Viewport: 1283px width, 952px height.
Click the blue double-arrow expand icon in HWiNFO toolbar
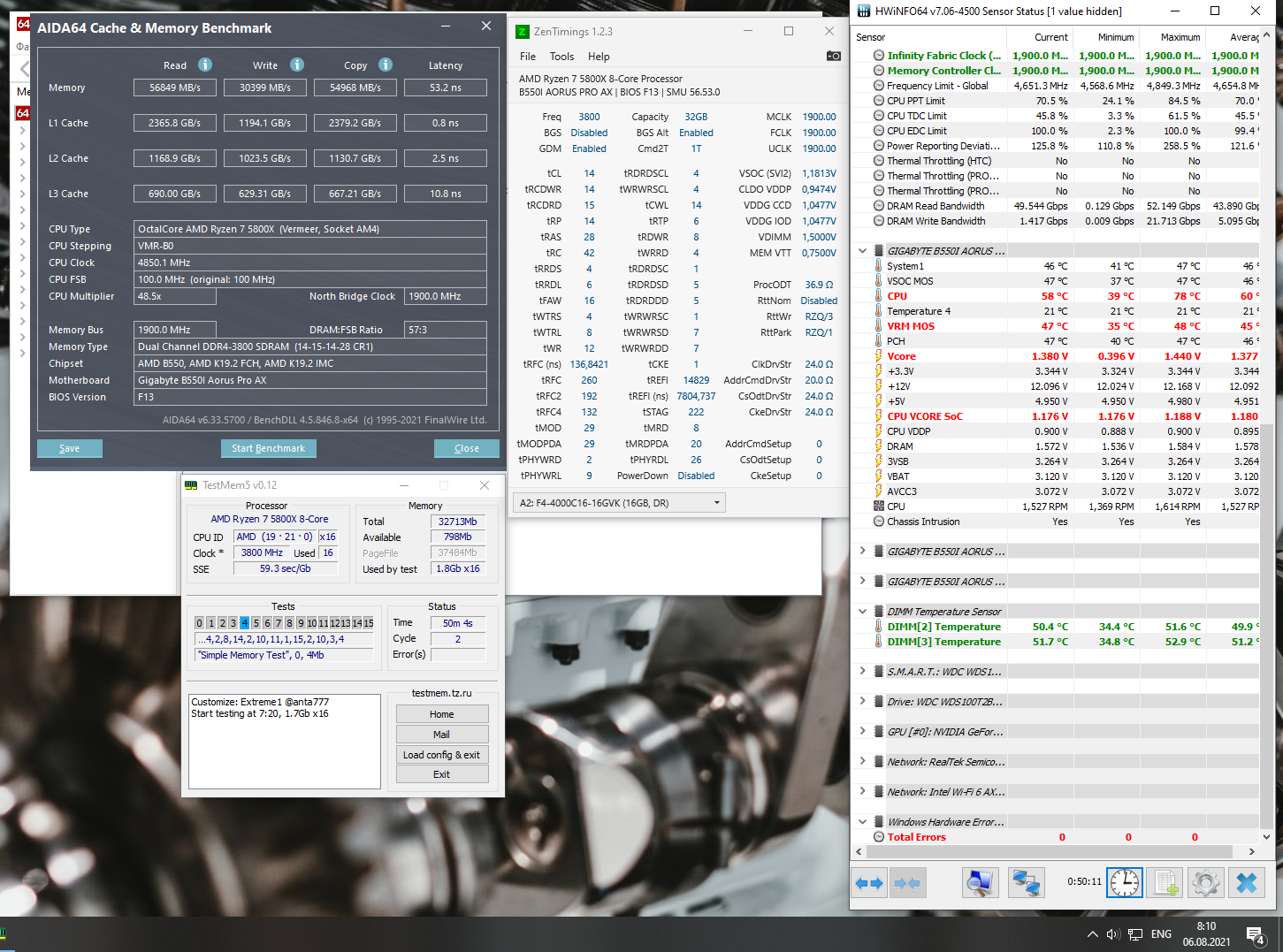click(869, 882)
